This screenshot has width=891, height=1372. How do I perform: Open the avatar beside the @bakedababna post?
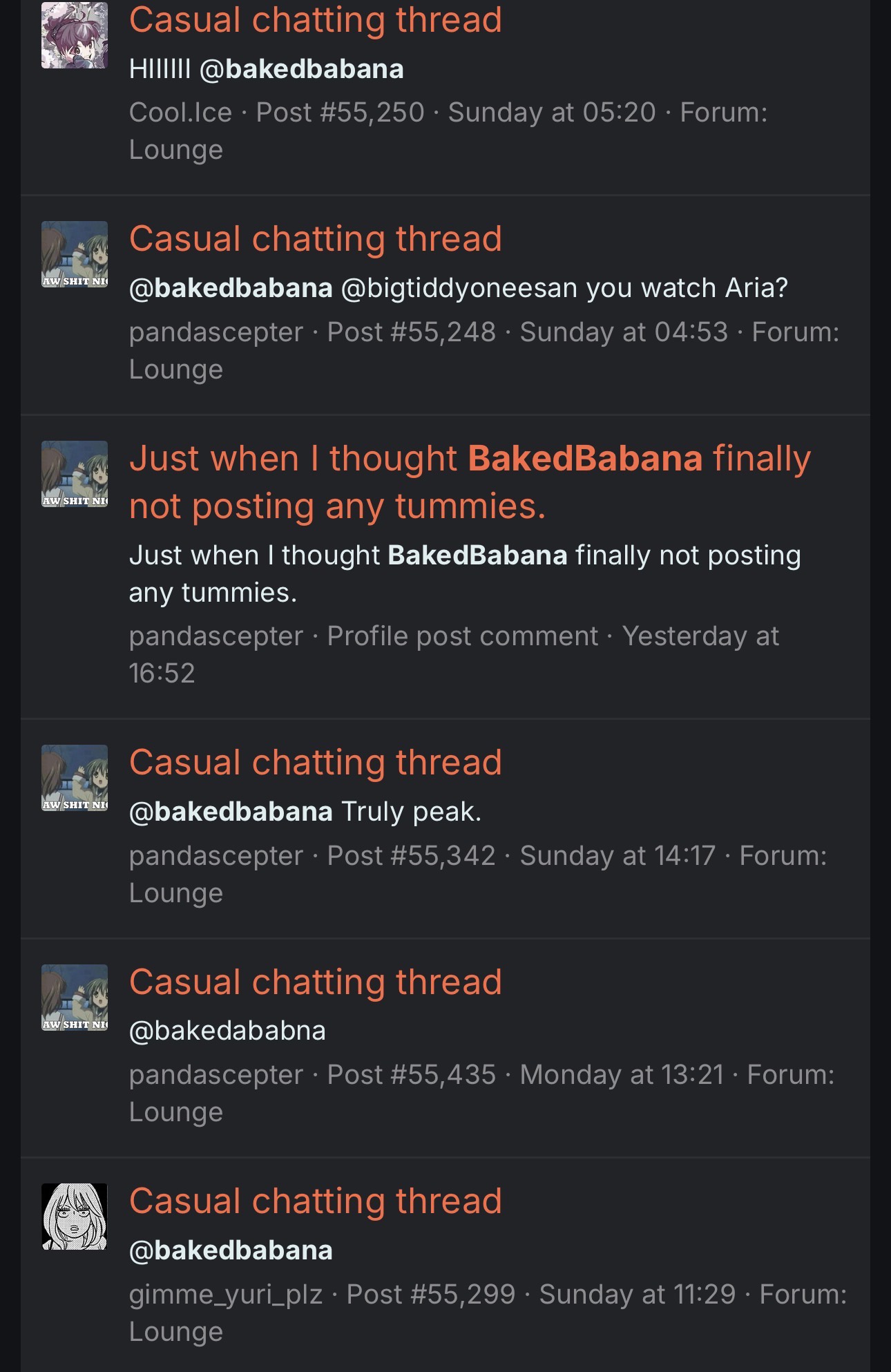[75, 998]
